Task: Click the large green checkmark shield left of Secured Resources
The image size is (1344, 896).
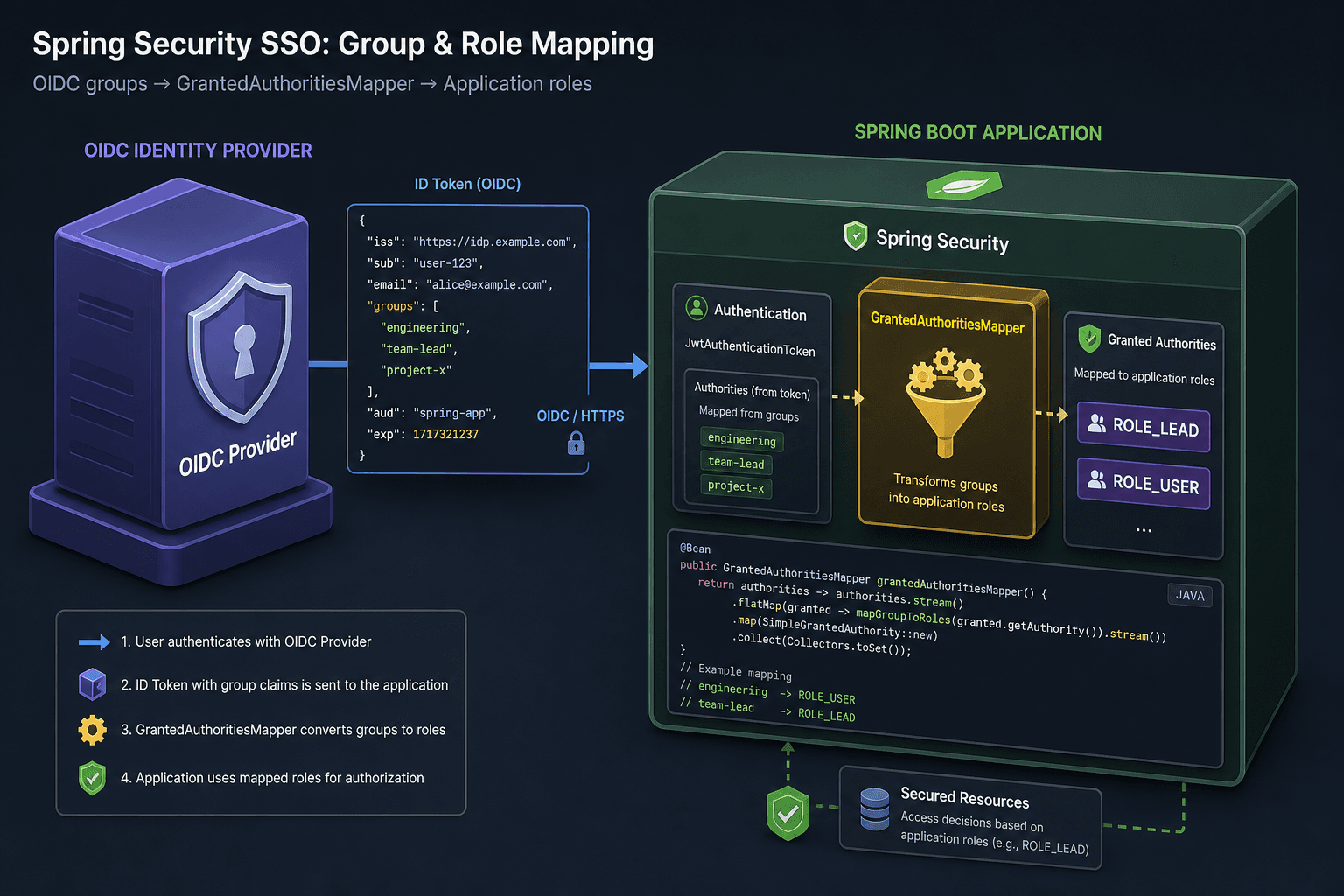Action: pyautogui.click(x=788, y=813)
